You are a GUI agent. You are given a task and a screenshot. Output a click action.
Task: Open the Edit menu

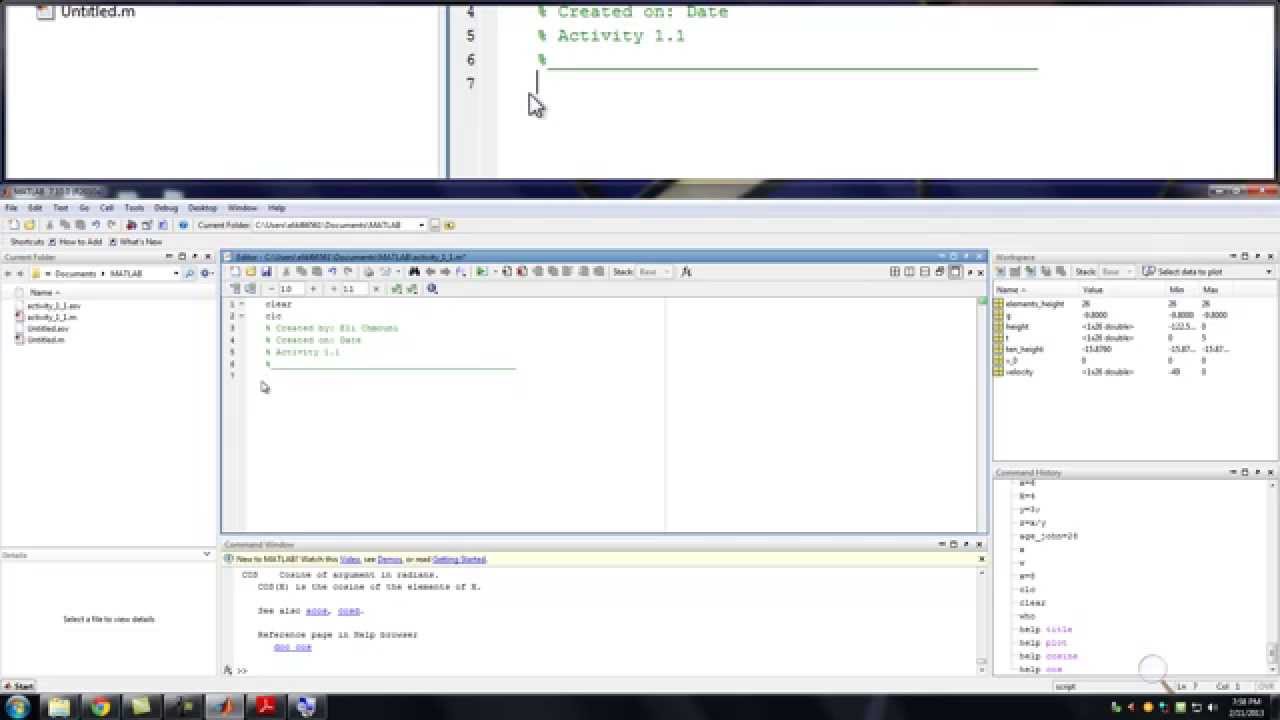(35, 208)
